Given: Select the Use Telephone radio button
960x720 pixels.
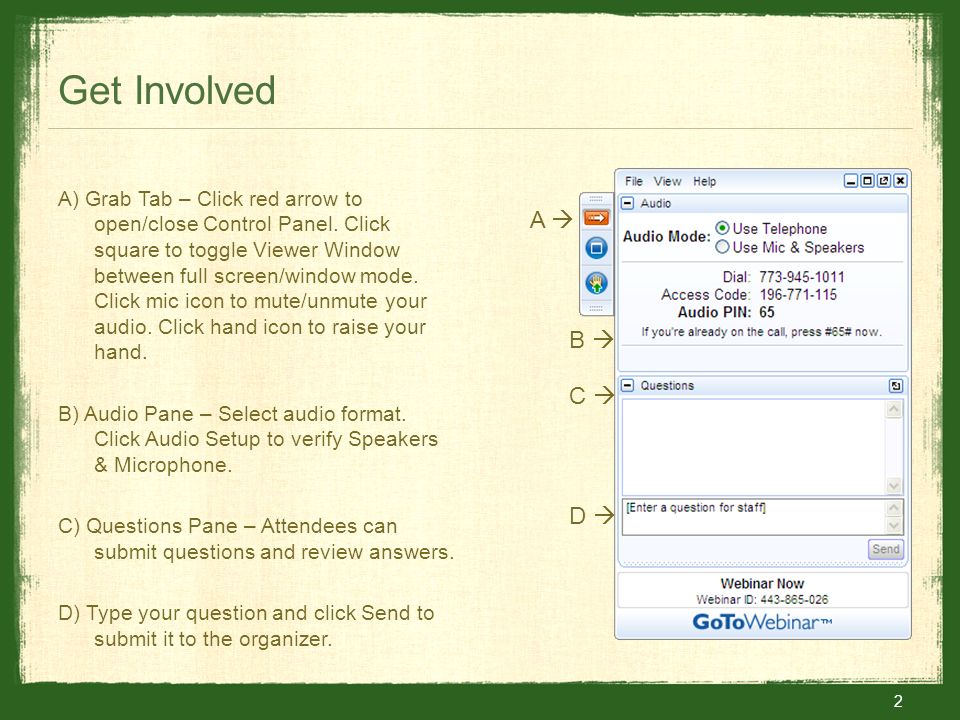Looking at the screenshot, I should [722, 228].
